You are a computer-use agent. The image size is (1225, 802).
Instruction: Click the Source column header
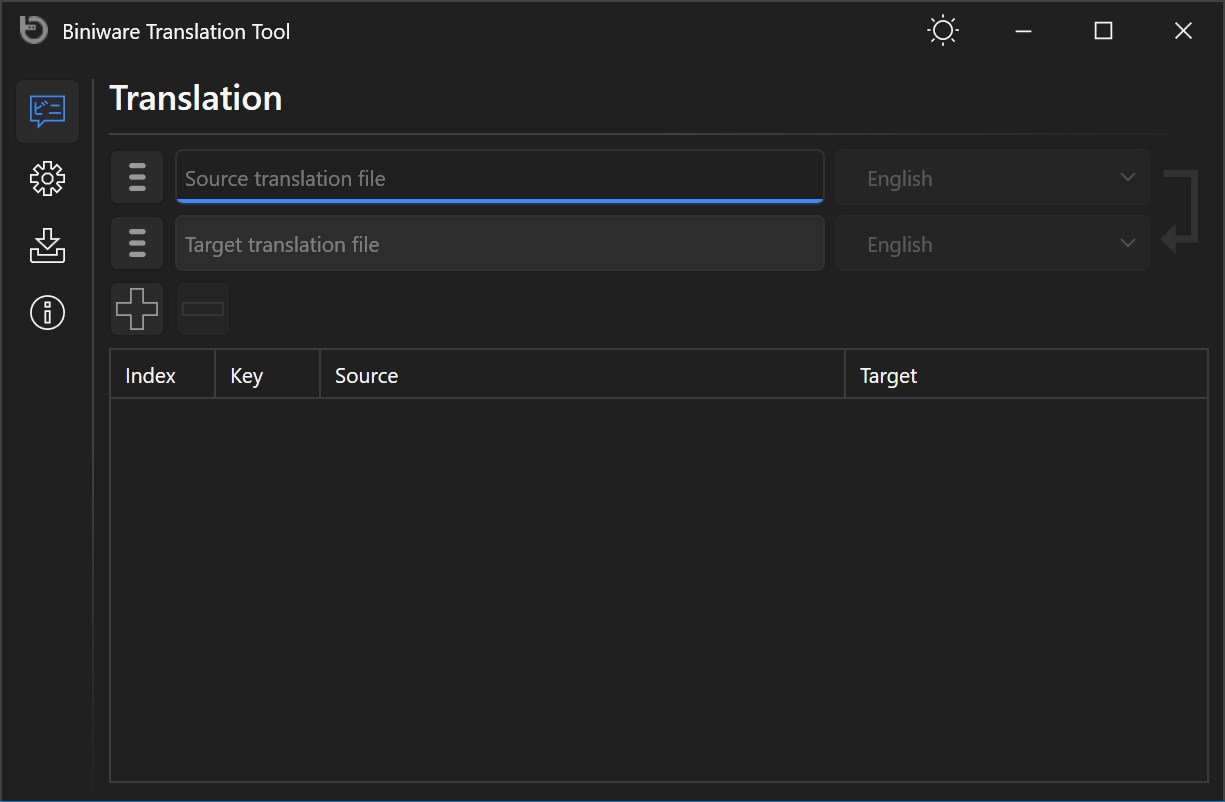tap(582, 375)
